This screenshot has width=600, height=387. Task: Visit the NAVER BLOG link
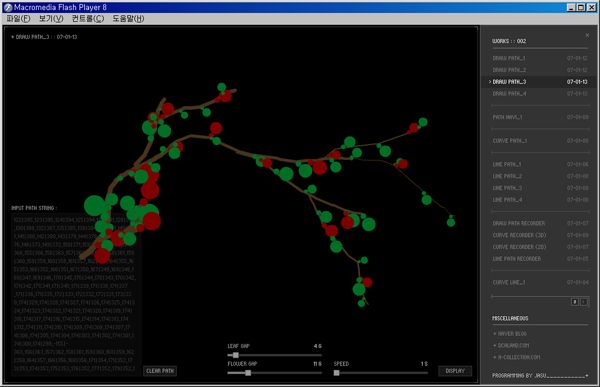(x=510, y=334)
